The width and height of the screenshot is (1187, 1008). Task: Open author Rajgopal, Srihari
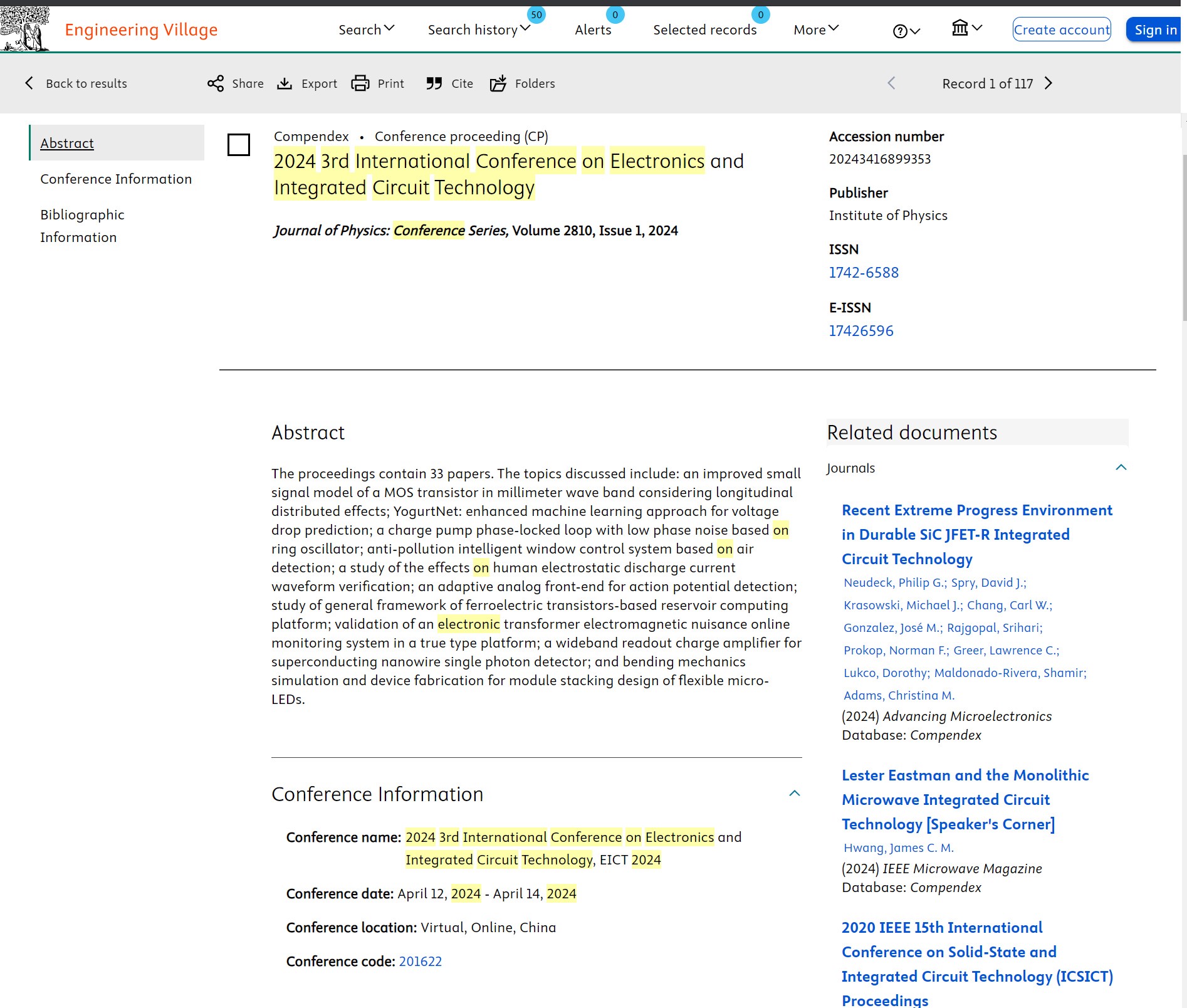993,627
